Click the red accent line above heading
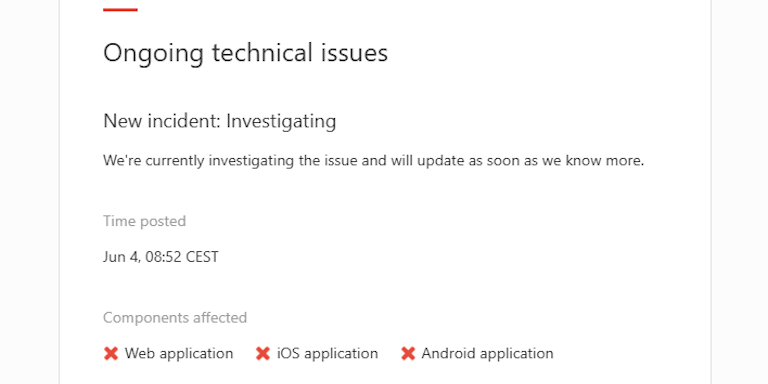This screenshot has height=384, width=768. pyautogui.click(x=120, y=9)
